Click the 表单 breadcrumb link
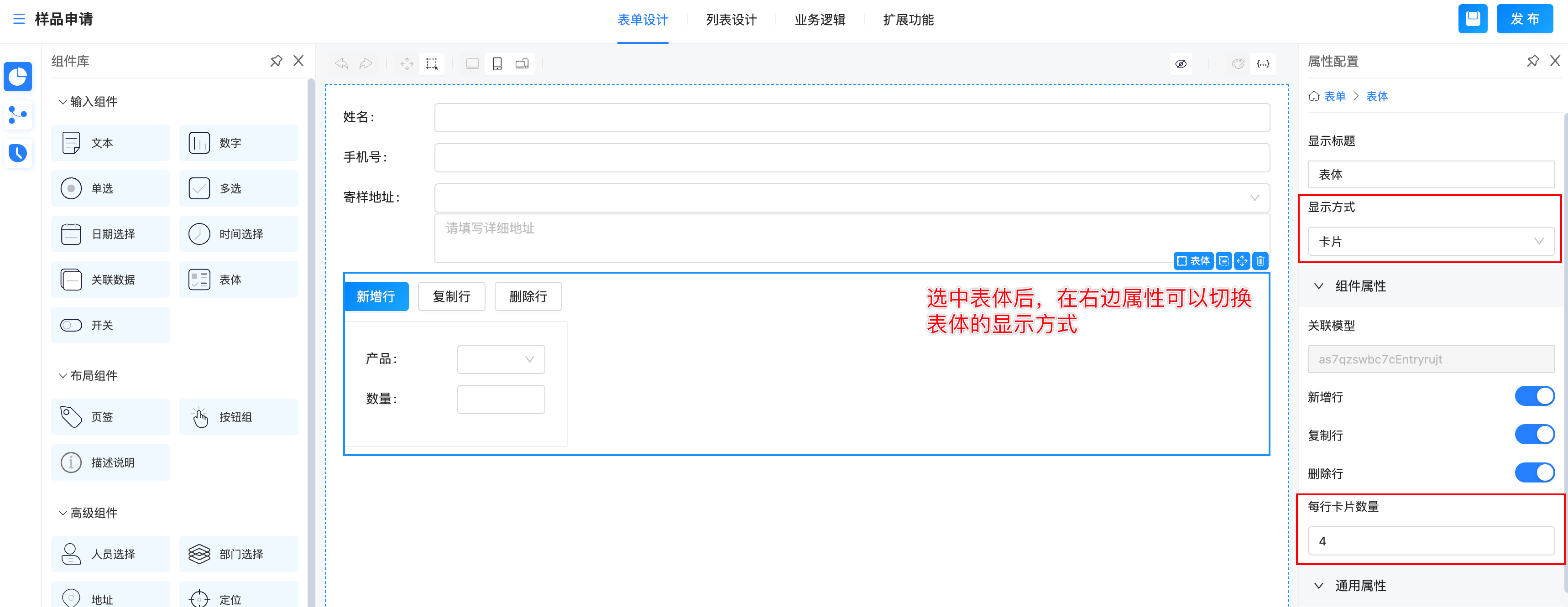The width and height of the screenshot is (1568, 607). pyautogui.click(x=1334, y=96)
